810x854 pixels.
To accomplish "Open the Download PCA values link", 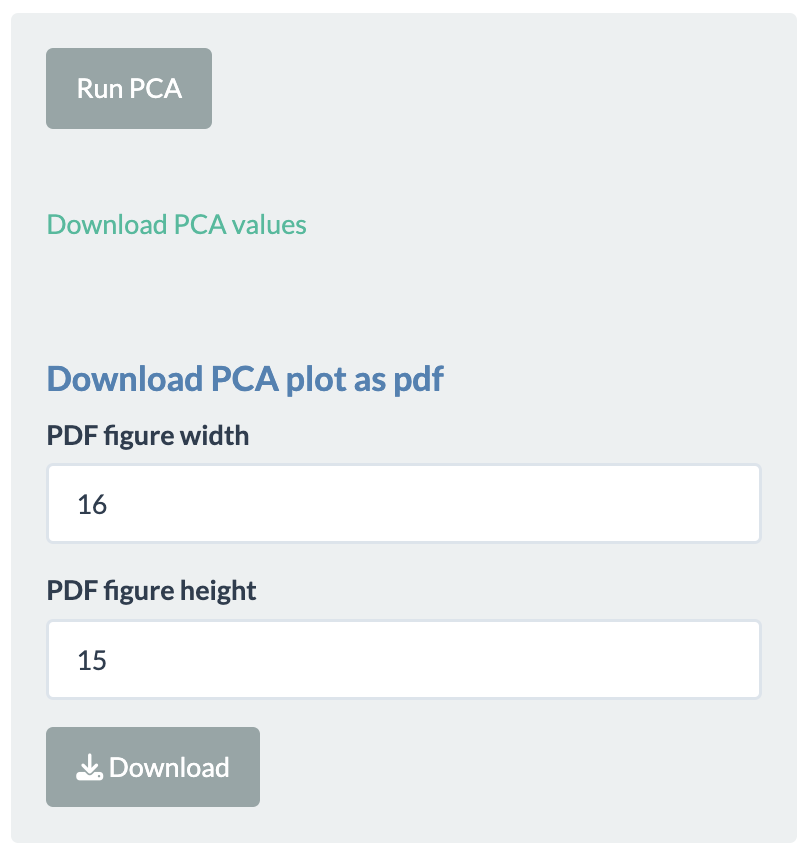I will tap(176, 224).
